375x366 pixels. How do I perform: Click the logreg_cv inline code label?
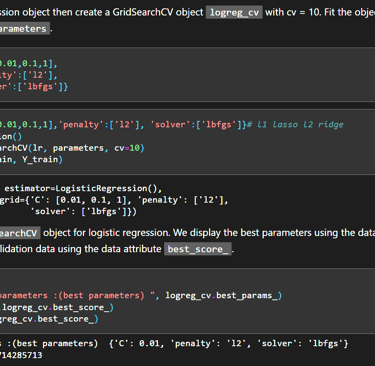(234, 13)
